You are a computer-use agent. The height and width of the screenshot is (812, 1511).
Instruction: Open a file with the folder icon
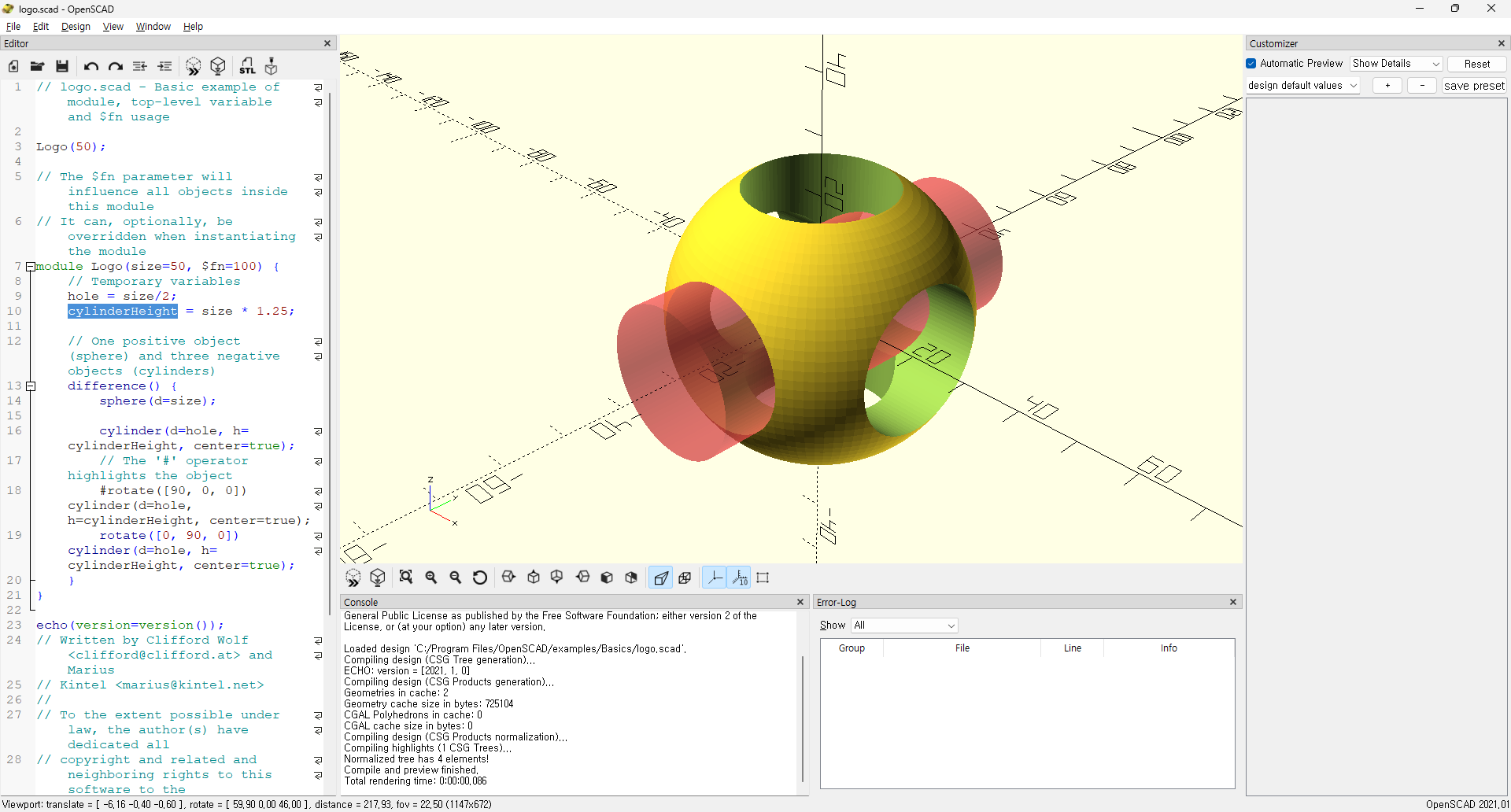coord(37,66)
